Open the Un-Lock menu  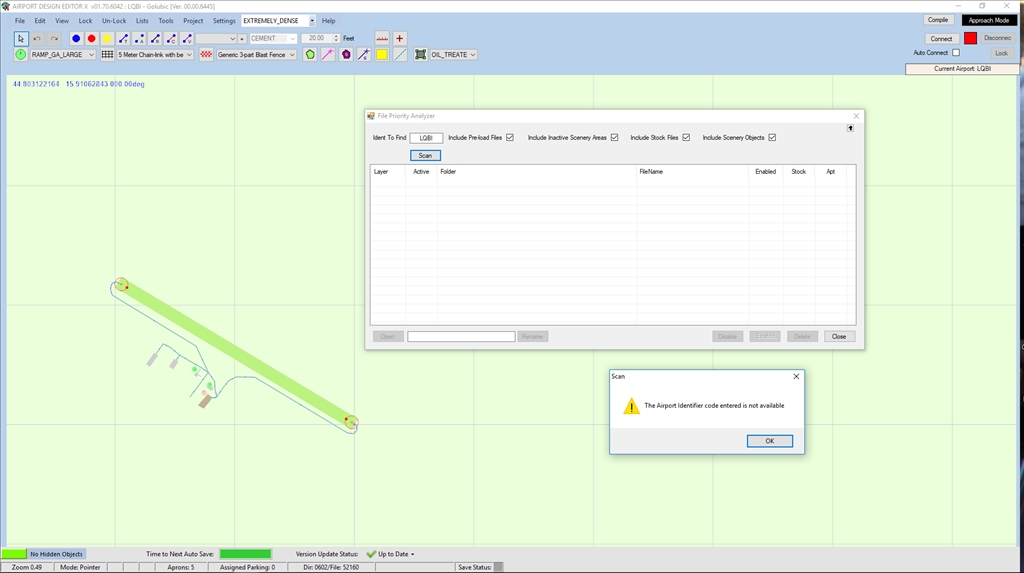[114, 21]
